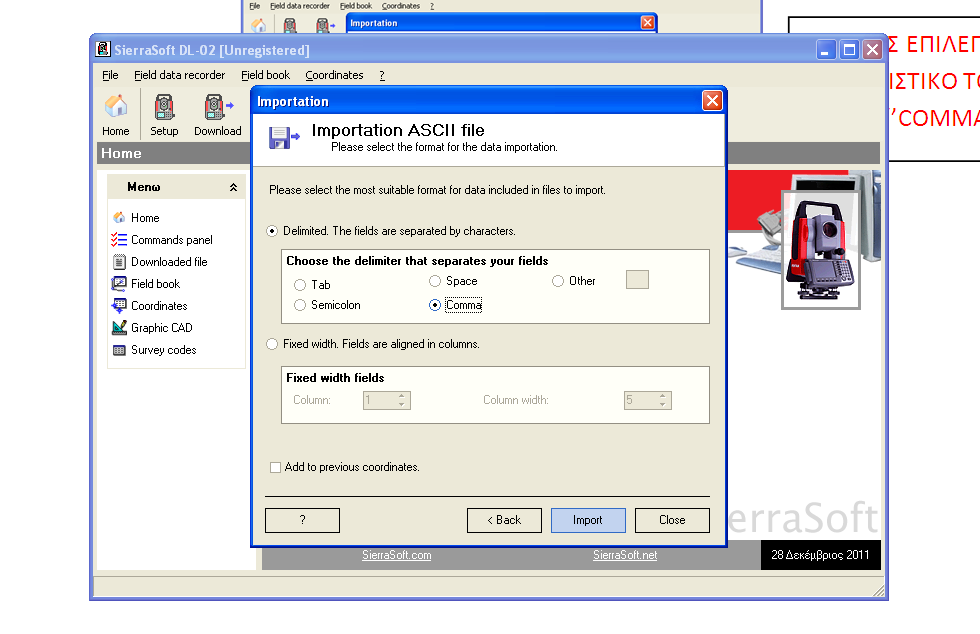Click the ? help button in dialog

tap(302, 520)
